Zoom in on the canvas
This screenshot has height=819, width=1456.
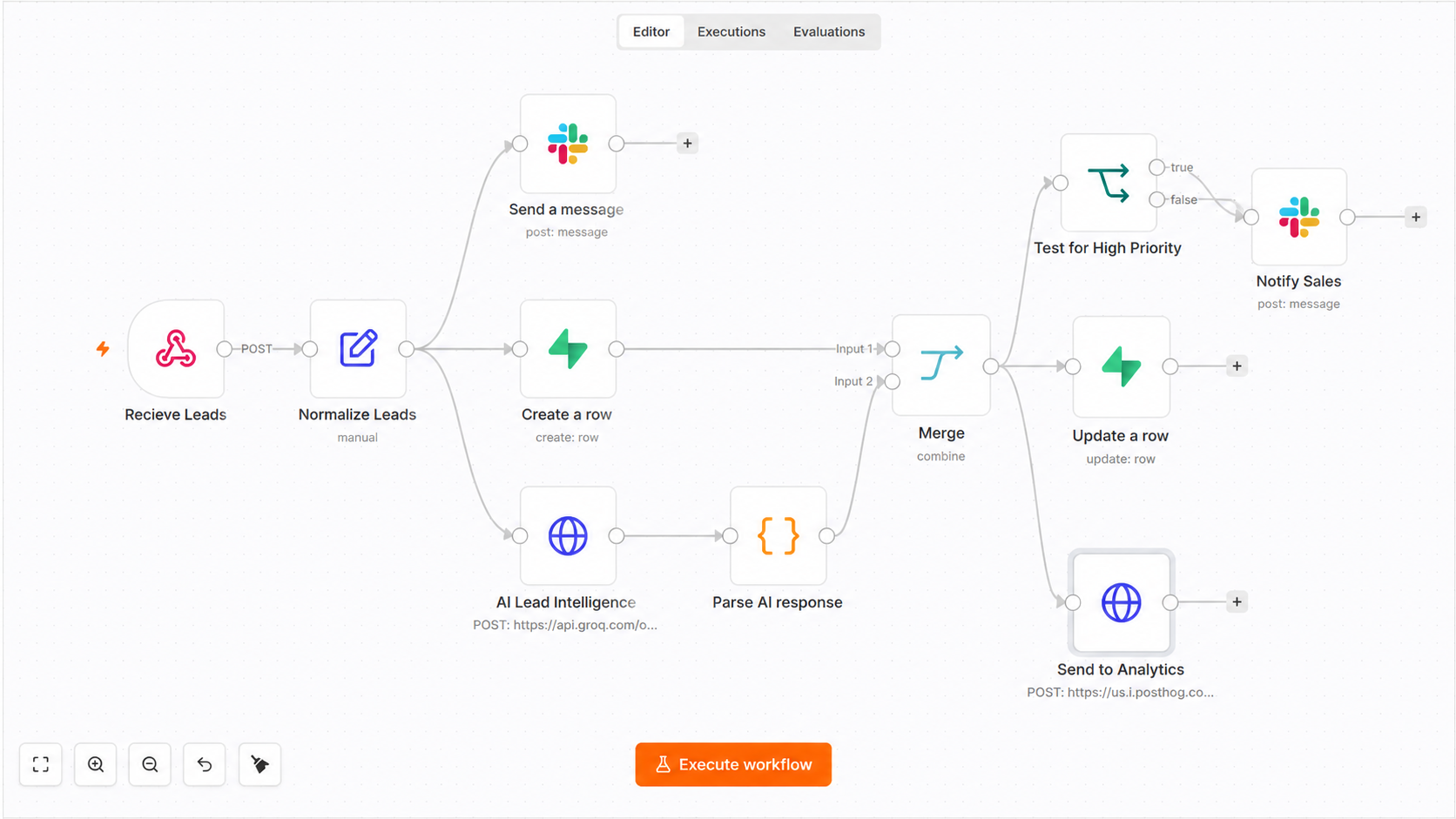click(x=96, y=764)
